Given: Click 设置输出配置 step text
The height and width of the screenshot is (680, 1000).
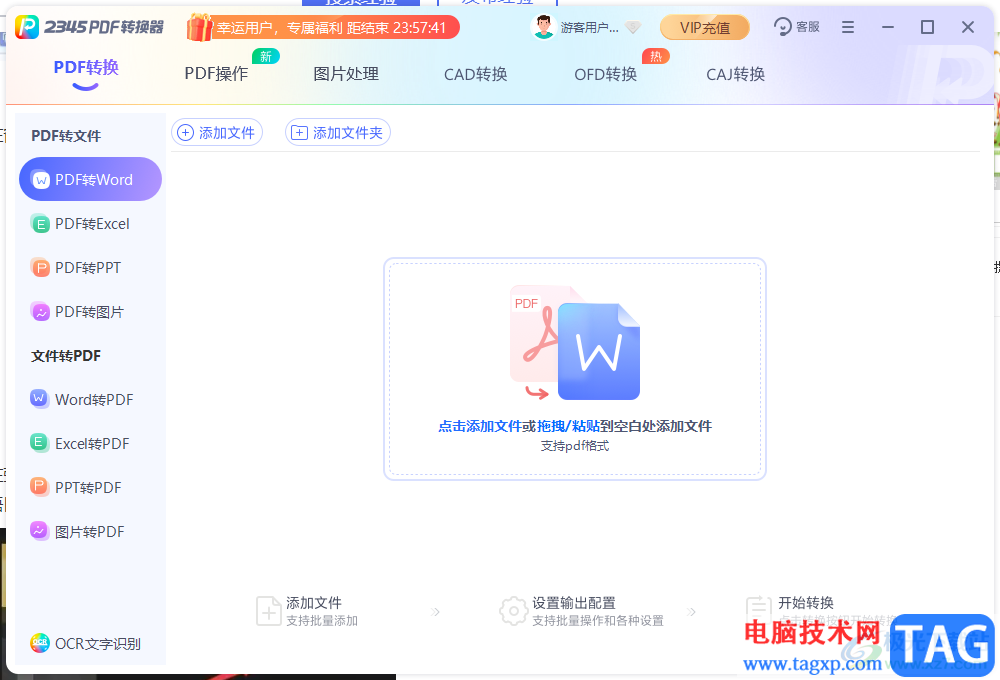Looking at the screenshot, I should point(574,603).
